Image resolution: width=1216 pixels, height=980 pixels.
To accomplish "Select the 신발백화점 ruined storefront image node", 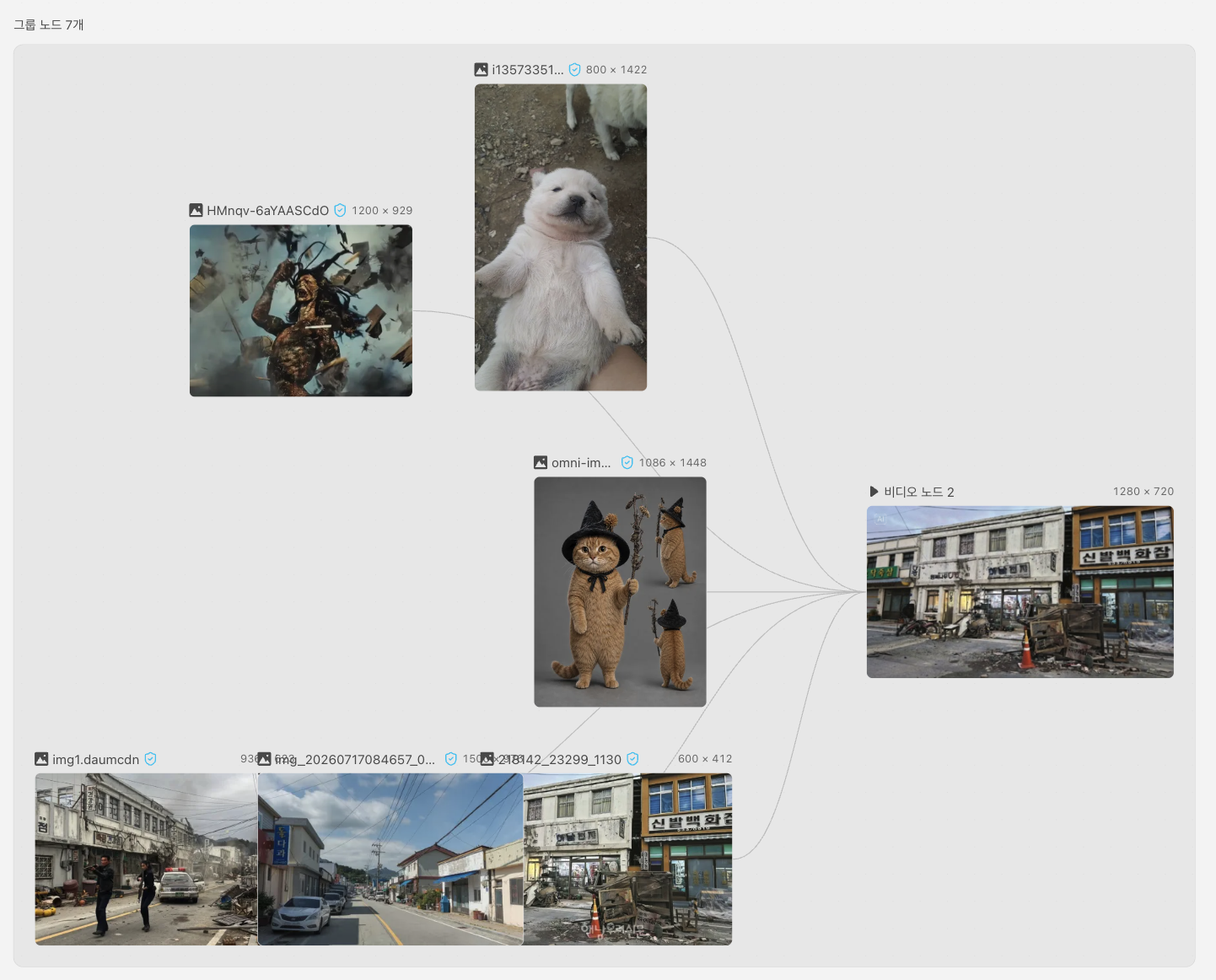I will click(x=627, y=859).
